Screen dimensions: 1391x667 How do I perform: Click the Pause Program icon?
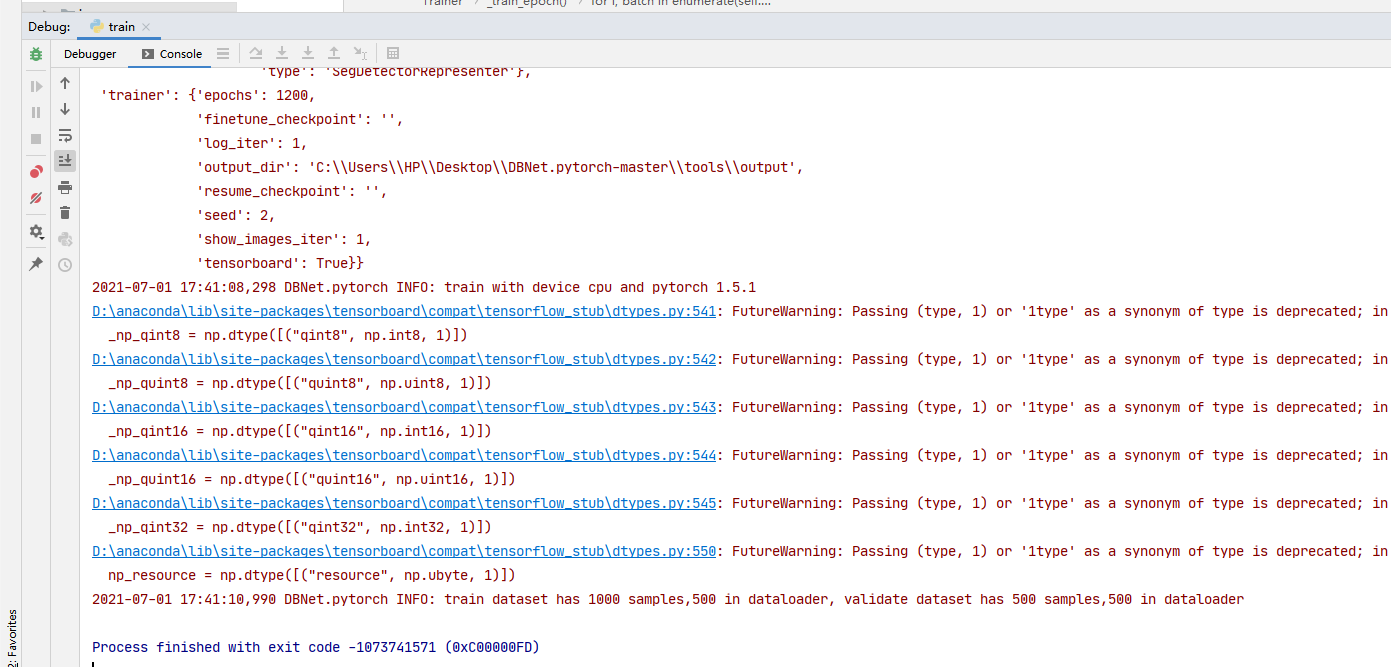tap(36, 113)
